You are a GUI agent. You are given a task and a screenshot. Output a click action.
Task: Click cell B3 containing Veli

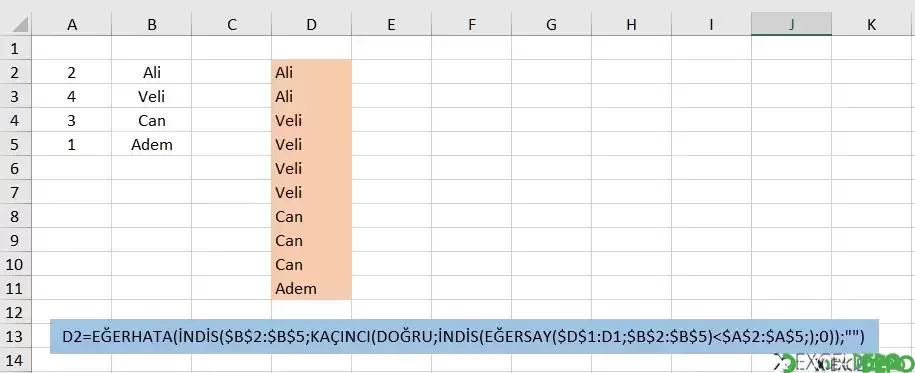tap(152, 96)
